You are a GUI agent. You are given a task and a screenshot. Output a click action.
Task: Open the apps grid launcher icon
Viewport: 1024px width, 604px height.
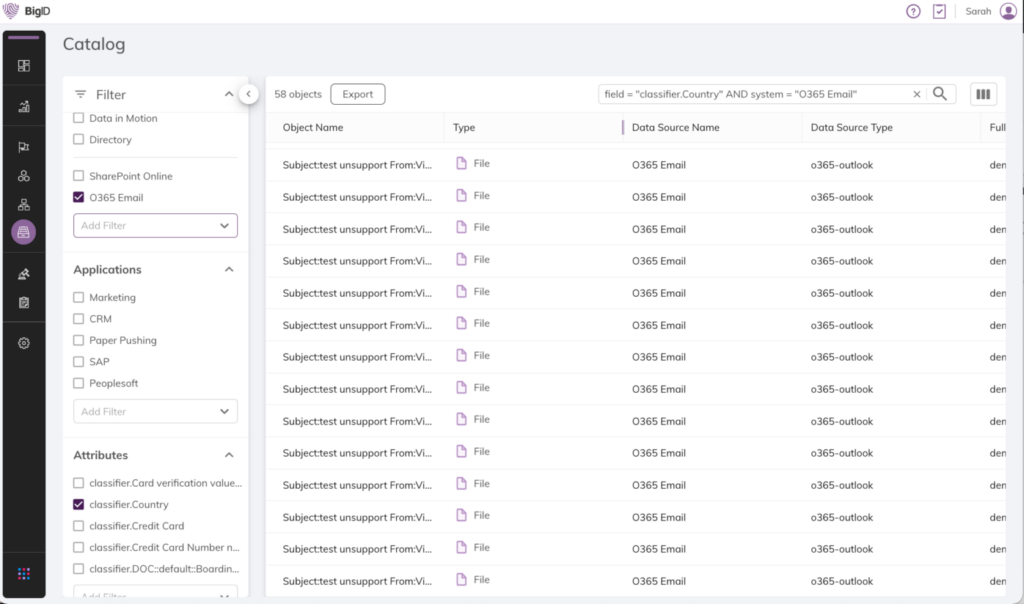pyautogui.click(x=24, y=573)
